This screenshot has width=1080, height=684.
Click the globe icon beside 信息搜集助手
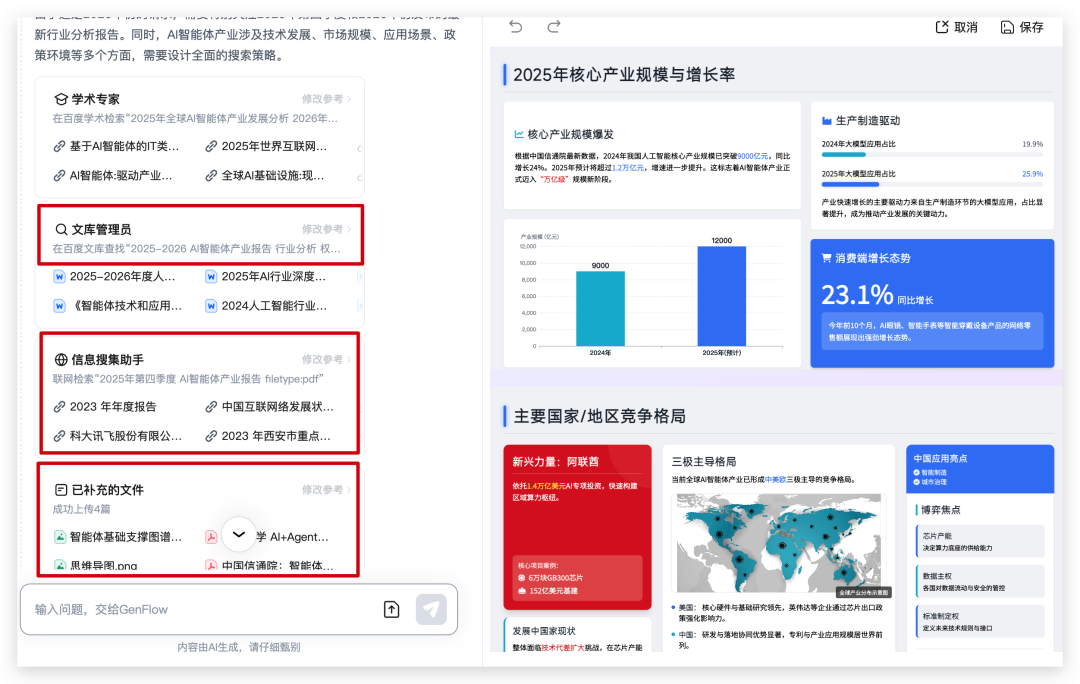[61, 358]
